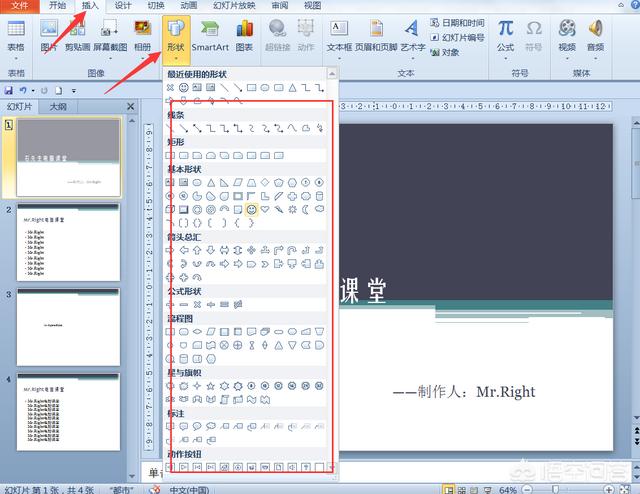The height and width of the screenshot is (494, 640).
Task: Select the 5-point star shape
Action: (x=211, y=386)
